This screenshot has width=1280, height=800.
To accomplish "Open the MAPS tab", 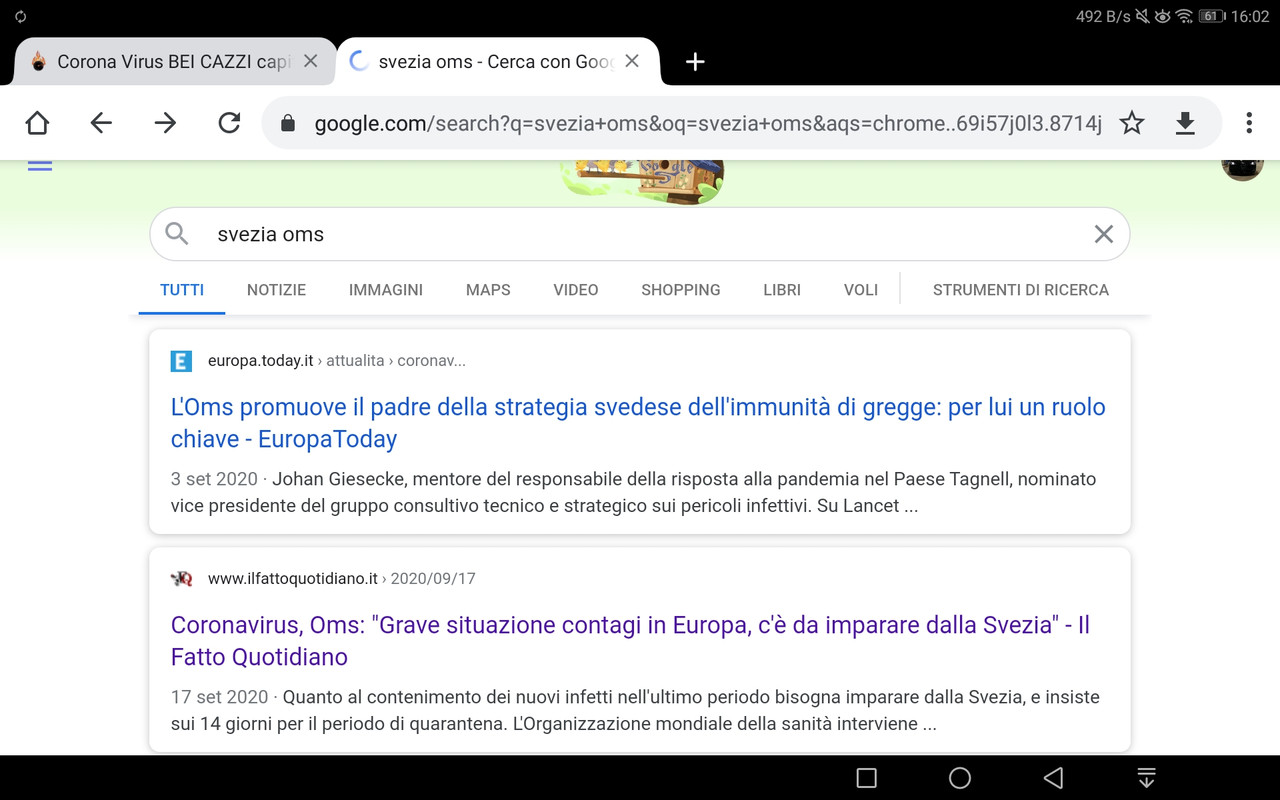I will coord(488,290).
